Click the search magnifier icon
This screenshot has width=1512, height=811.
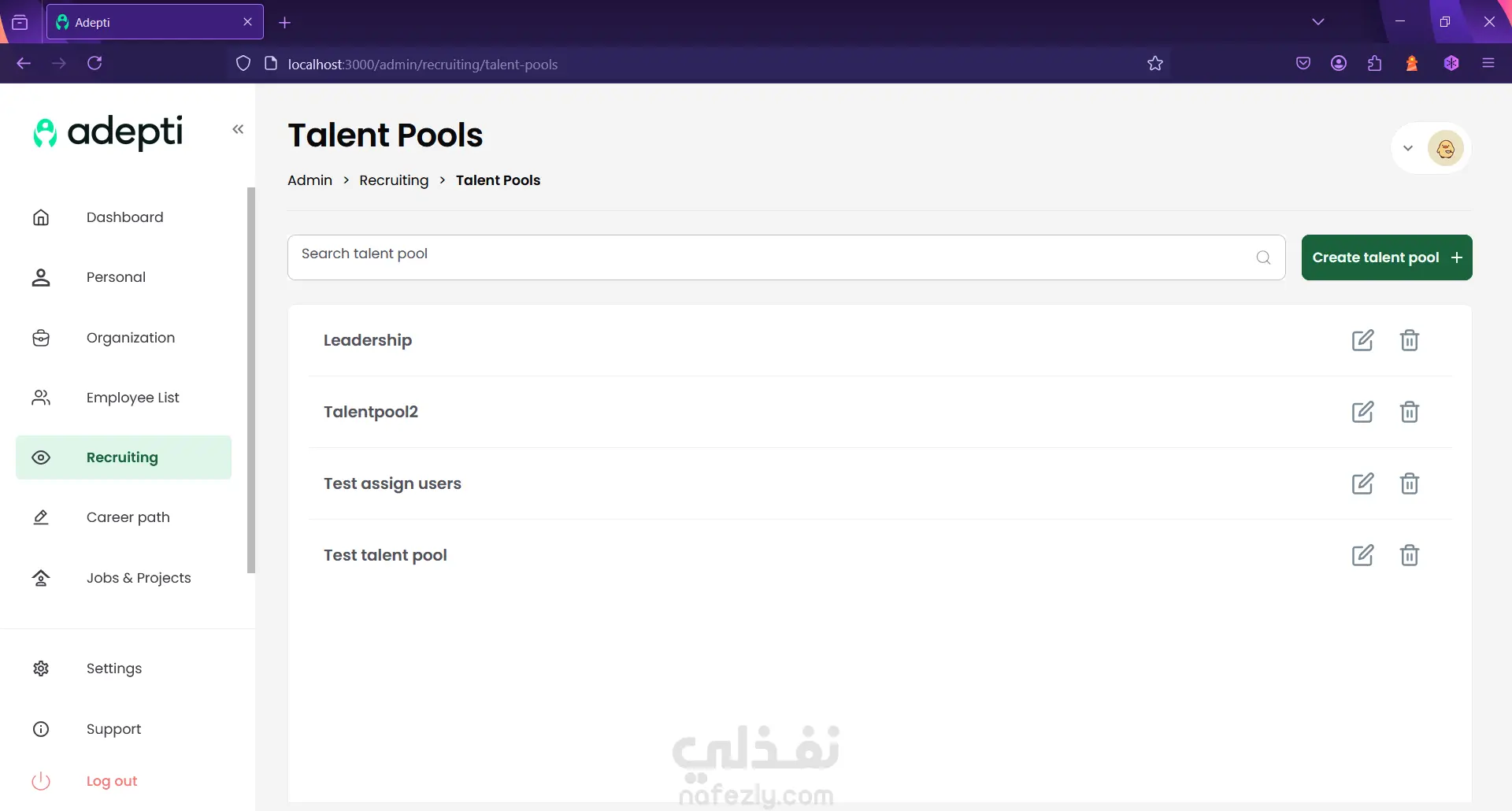[1263, 257]
